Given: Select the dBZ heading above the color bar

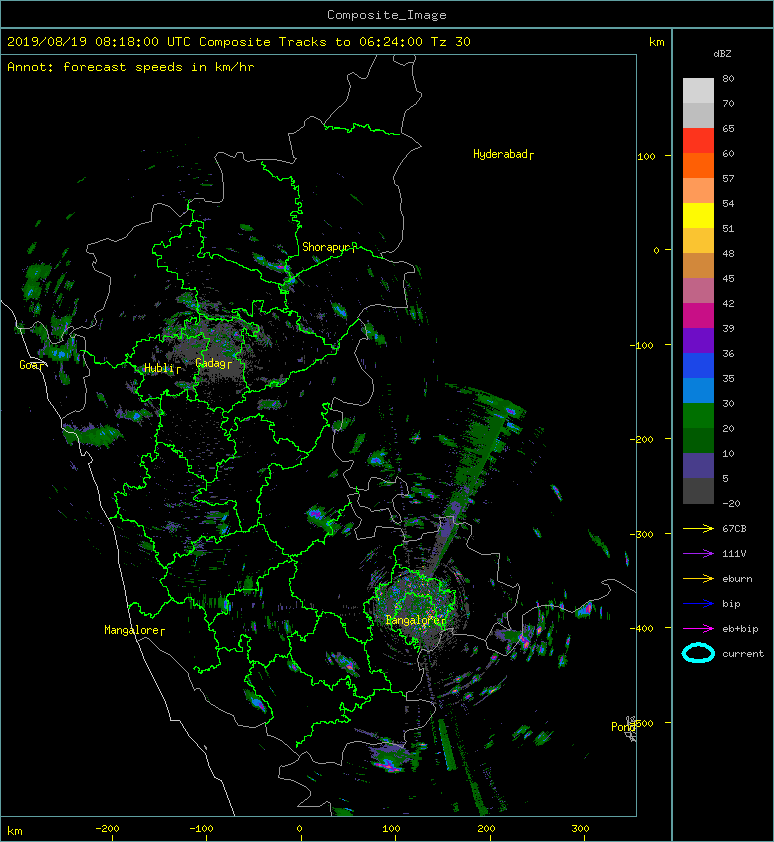Looking at the screenshot, I should click(x=722, y=54).
